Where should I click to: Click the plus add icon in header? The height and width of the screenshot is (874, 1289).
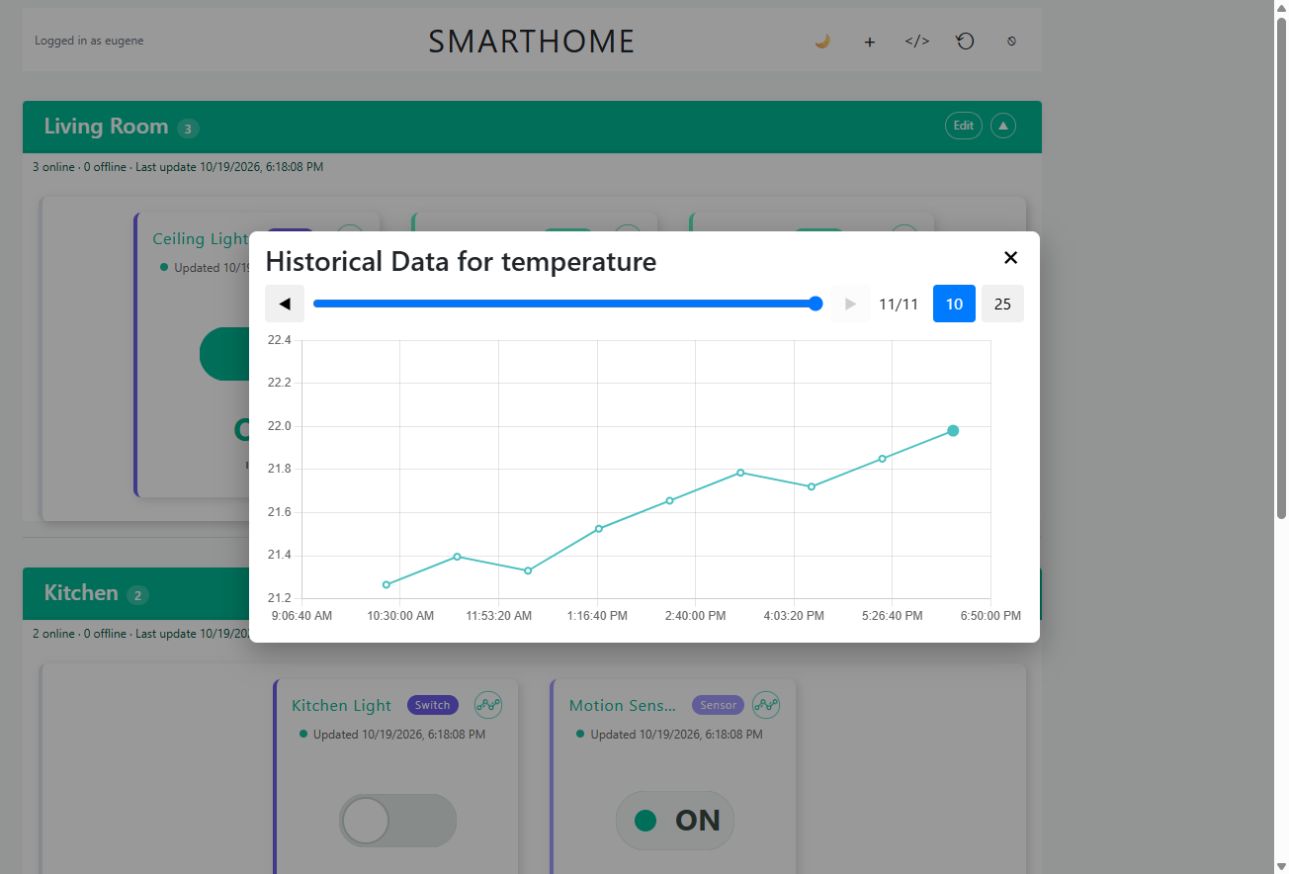[869, 42]
